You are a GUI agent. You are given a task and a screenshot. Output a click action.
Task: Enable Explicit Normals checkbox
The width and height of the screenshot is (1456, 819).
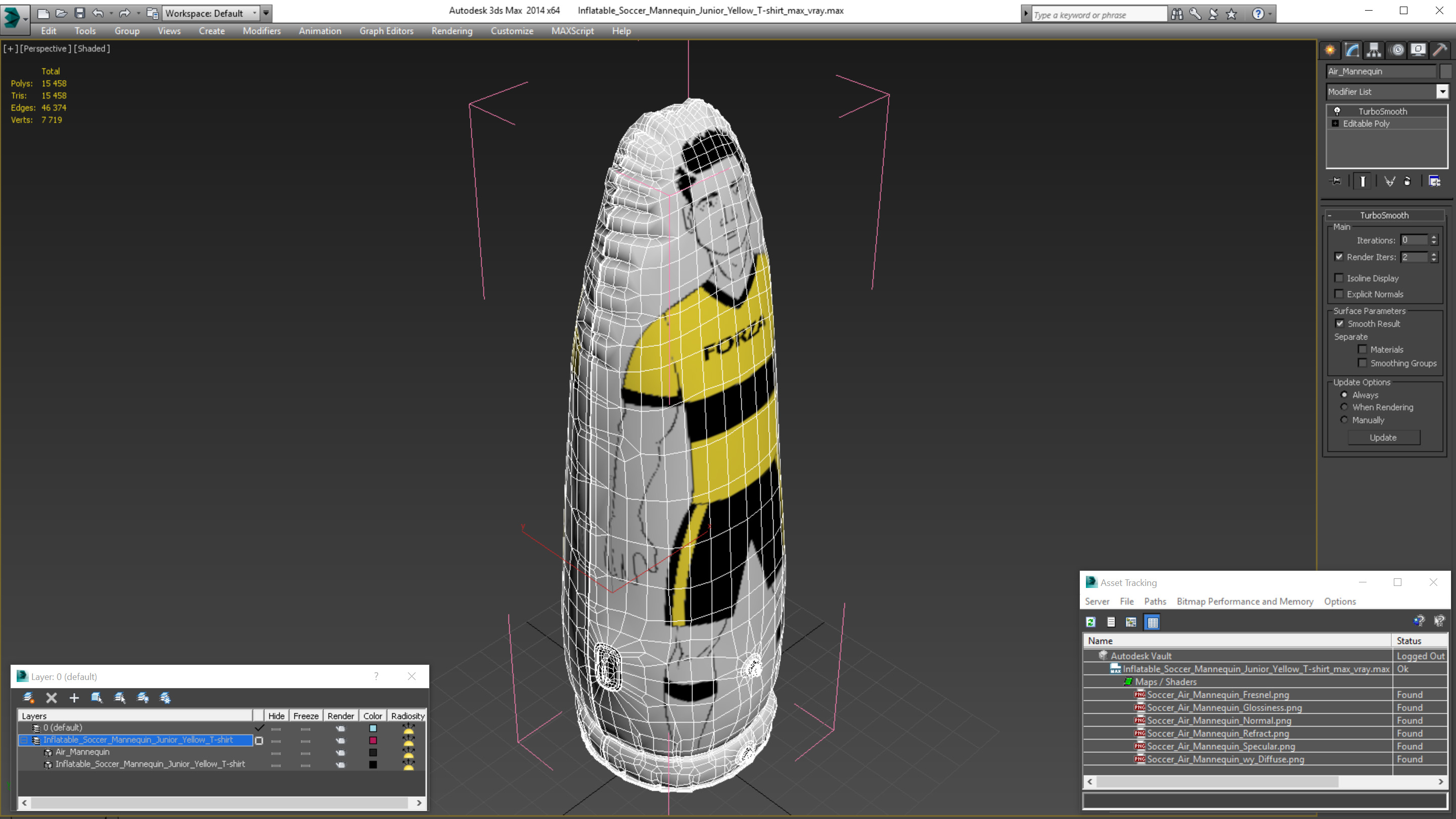click(1339, 294)
